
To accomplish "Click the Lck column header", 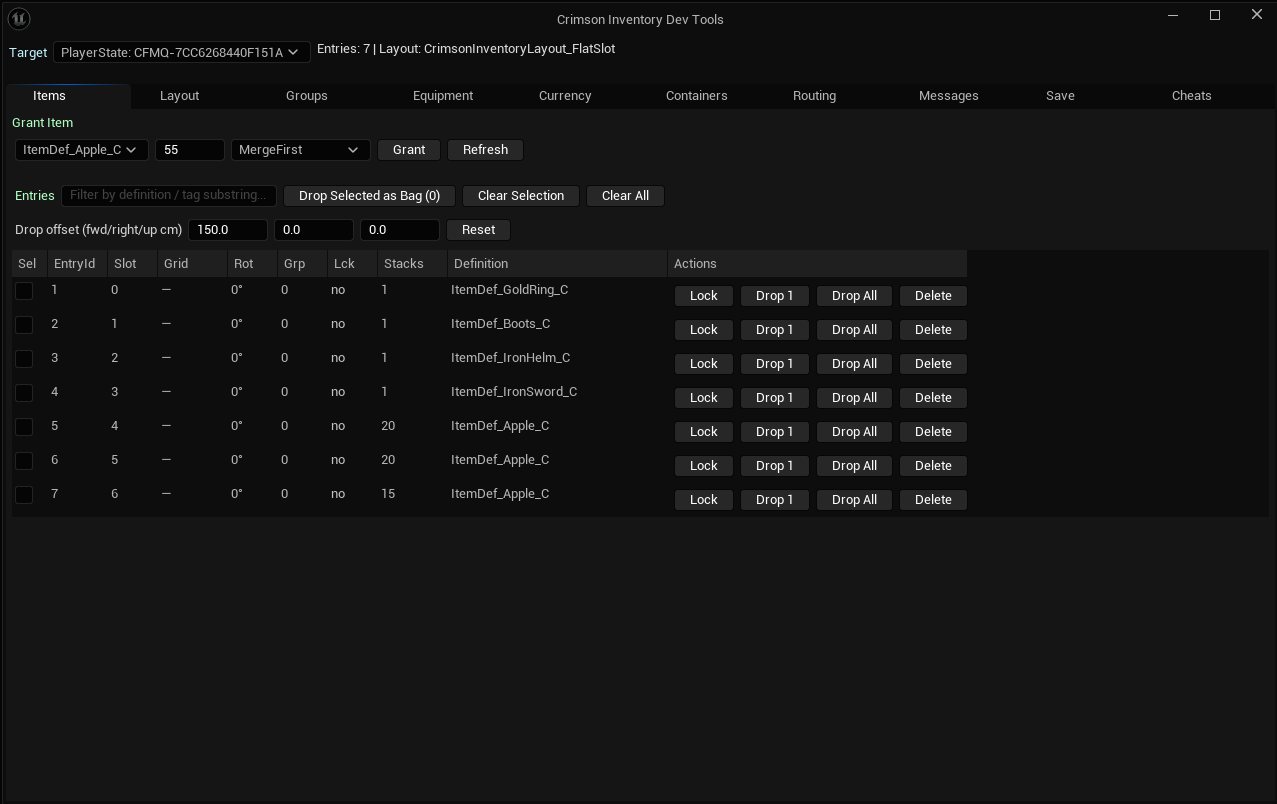I will (x=352, y=264).
